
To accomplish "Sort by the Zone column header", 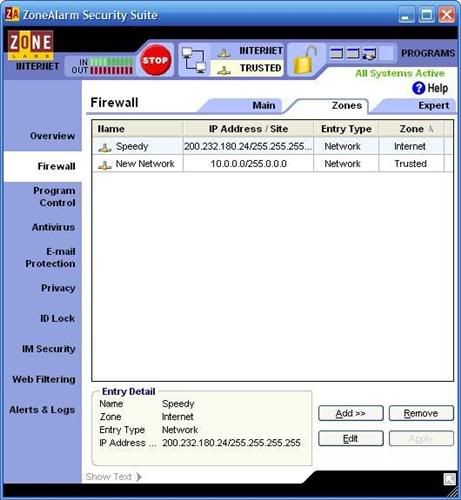I will click(x=411, y=129).
